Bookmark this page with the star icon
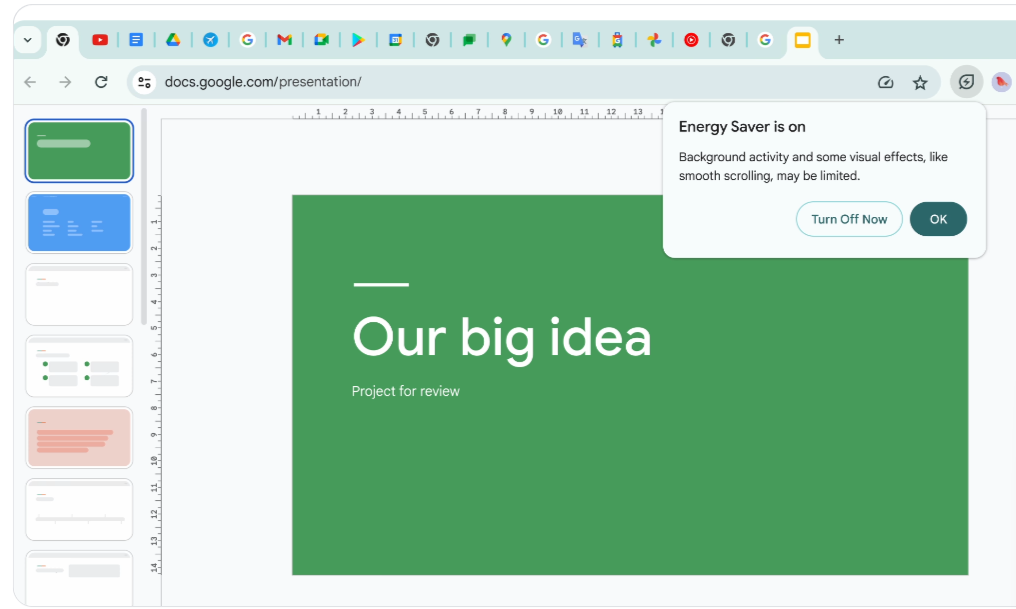 click(x=919, y=82)
